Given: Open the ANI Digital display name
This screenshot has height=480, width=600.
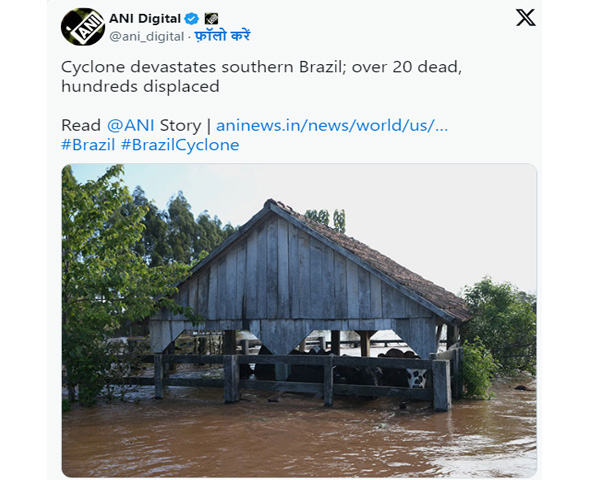Looking at the screenshot, I should 145,18.
